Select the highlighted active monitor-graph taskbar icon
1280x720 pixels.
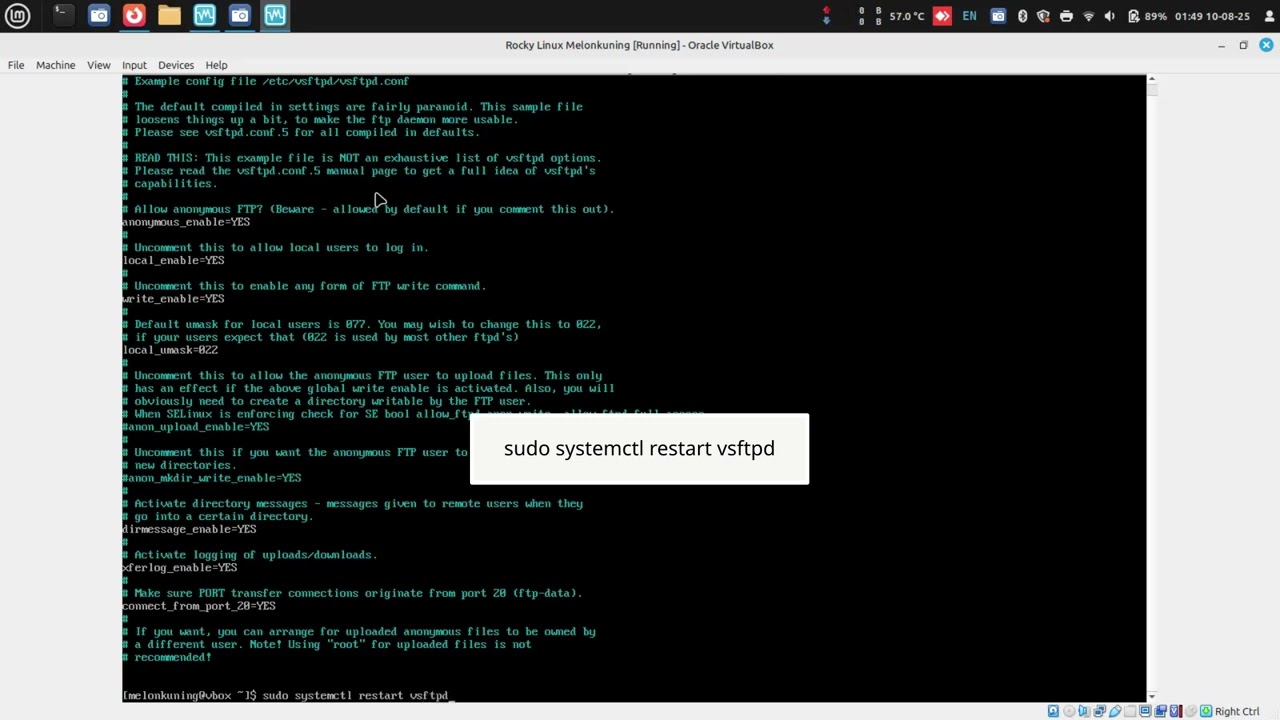(x=275, y=15)
